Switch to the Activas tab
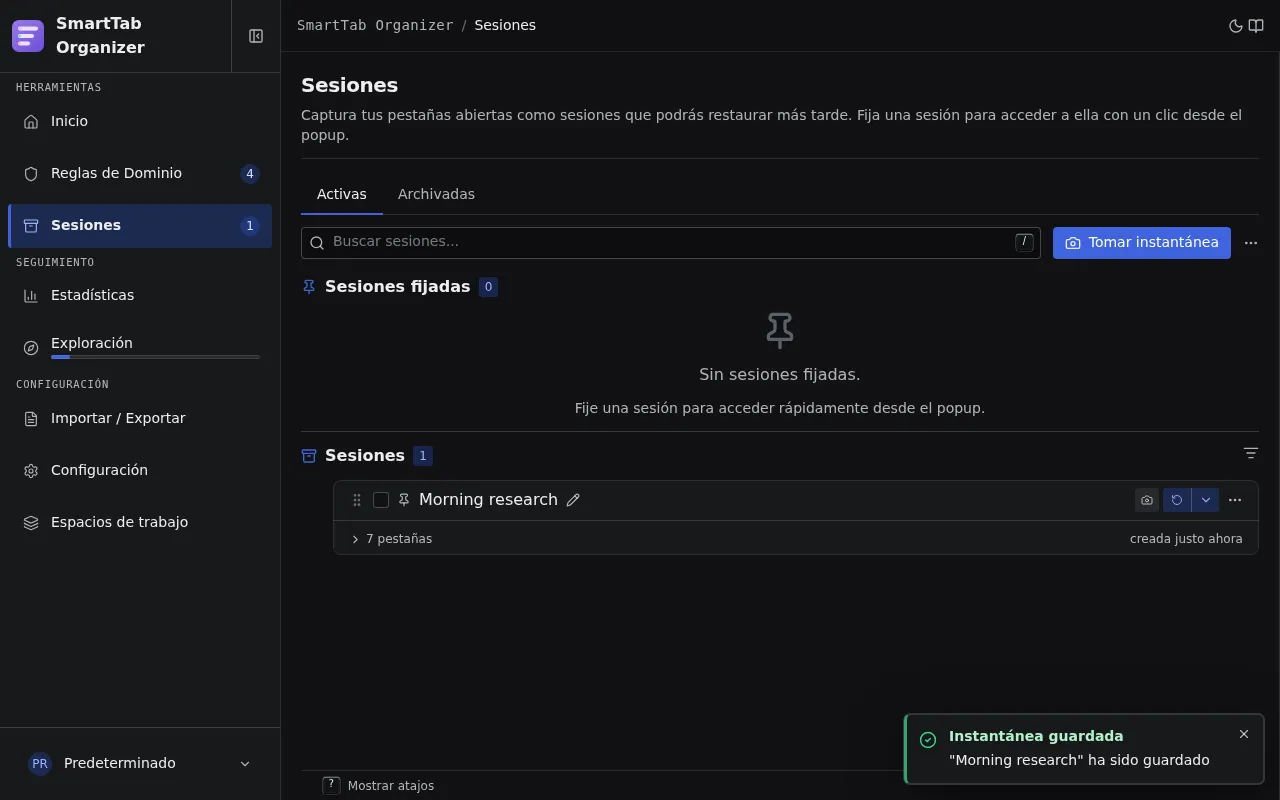Viewport: 1280px width, 800px height. click(x=342, y=194)
